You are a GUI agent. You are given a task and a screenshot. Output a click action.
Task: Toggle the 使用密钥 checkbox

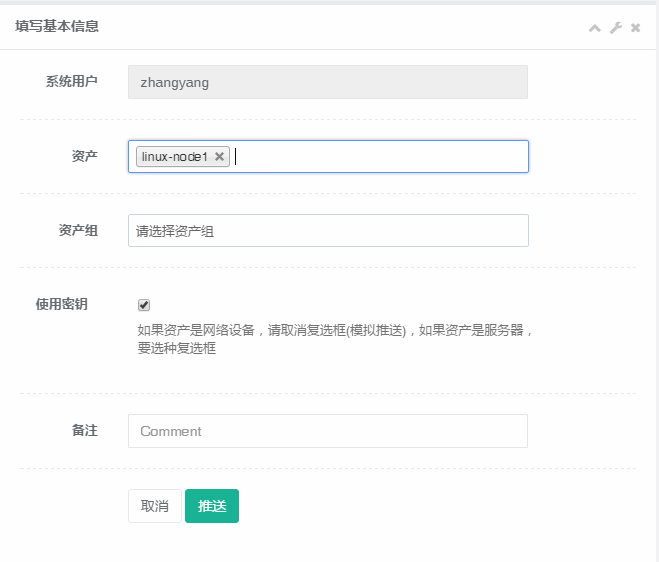click(x=144, y=305)
